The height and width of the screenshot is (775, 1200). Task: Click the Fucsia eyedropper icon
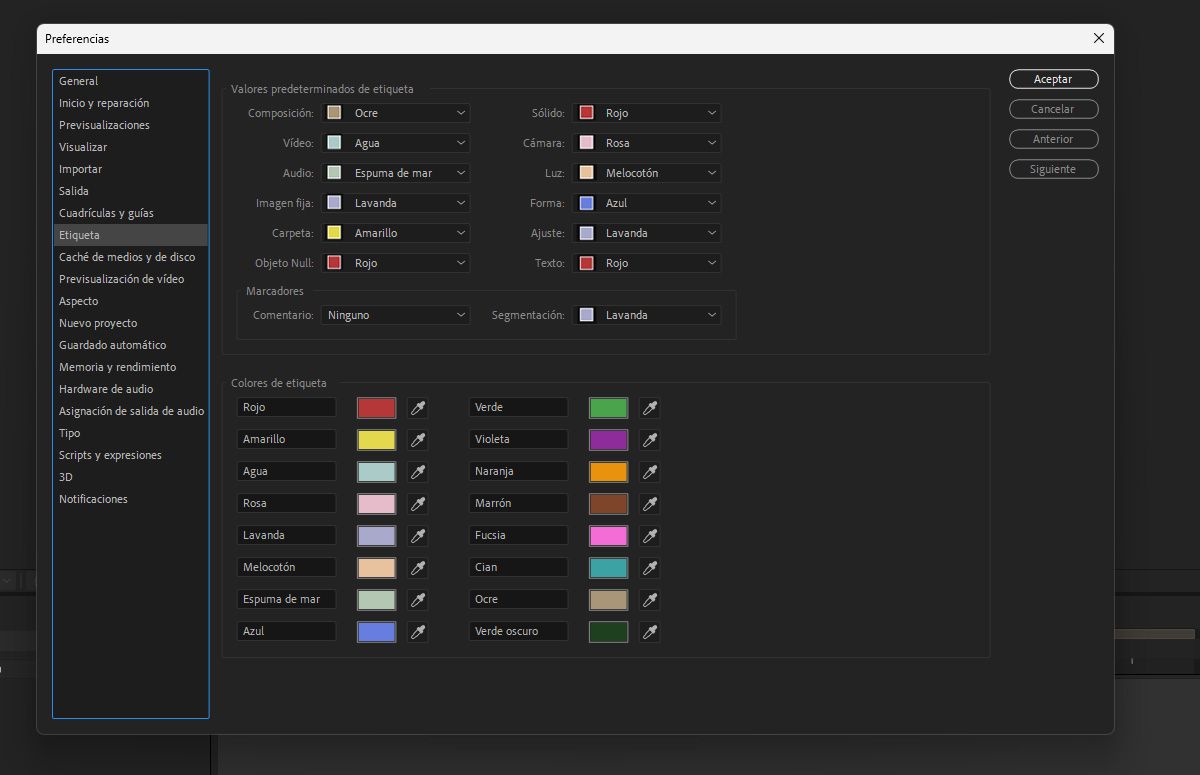click(650, 536)
